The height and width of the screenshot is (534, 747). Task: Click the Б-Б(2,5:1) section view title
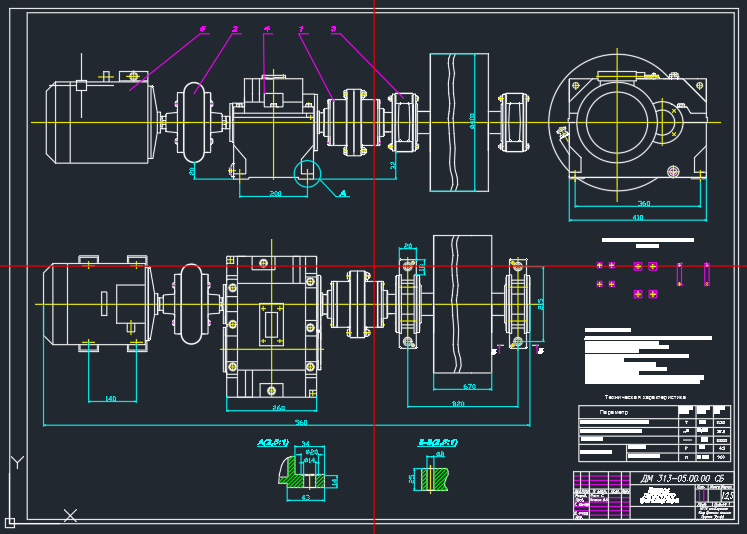click(x=437, y=443)
